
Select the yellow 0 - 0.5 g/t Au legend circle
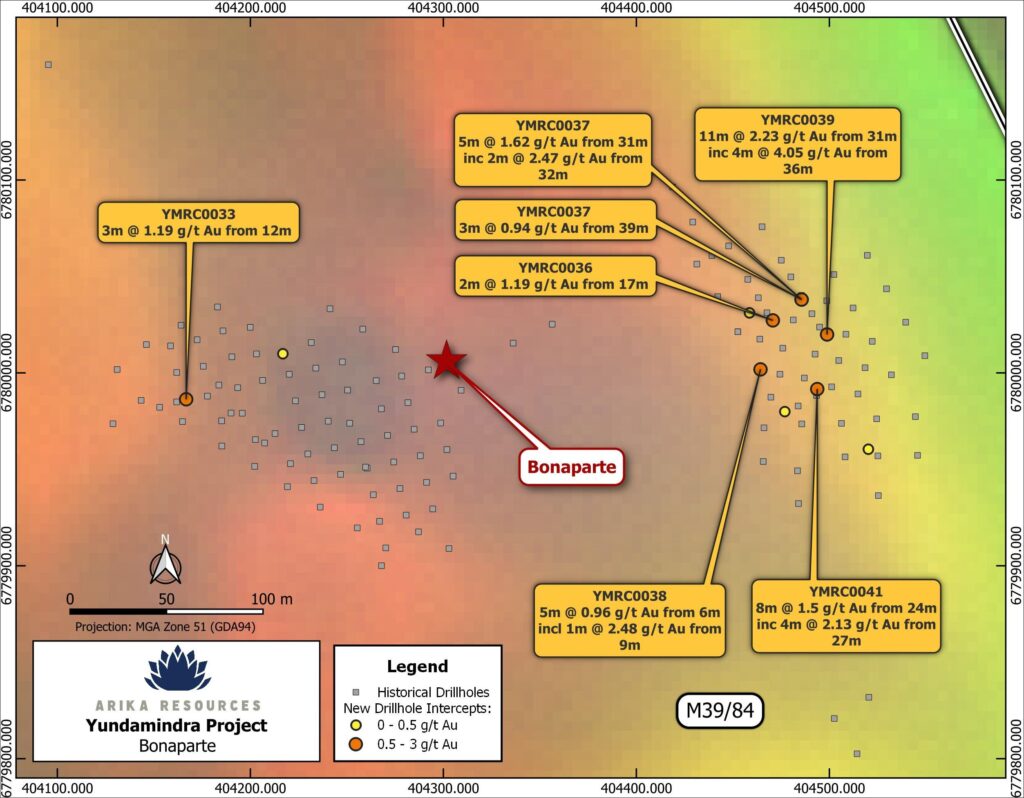coord(354,726)
